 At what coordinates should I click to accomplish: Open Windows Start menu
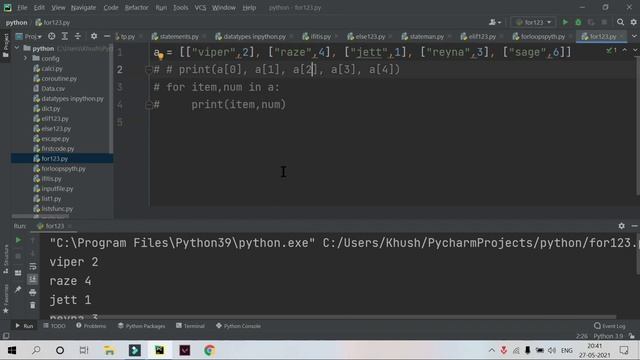point(12,350)
